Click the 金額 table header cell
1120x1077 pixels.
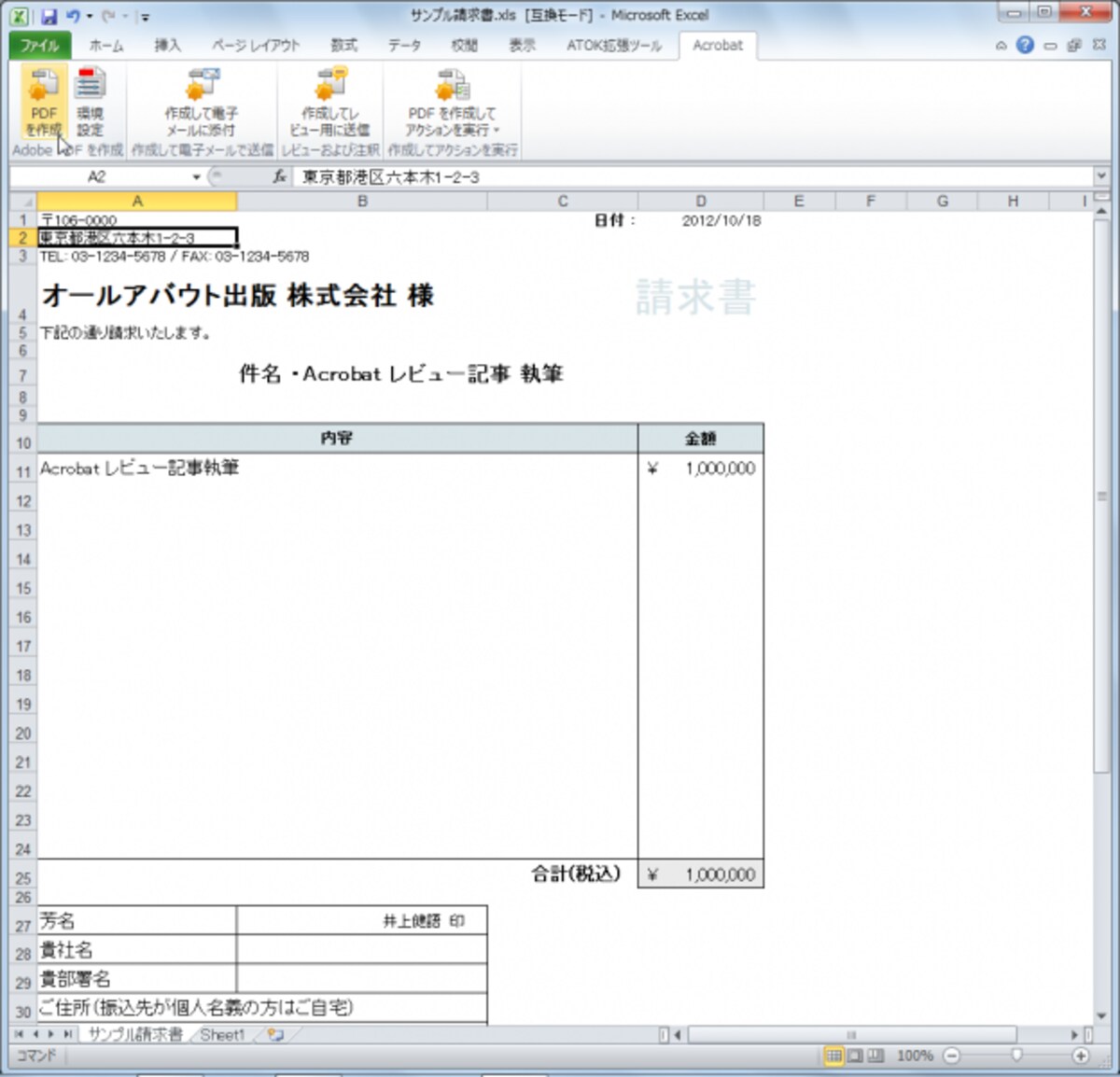(x=701, y=438)
